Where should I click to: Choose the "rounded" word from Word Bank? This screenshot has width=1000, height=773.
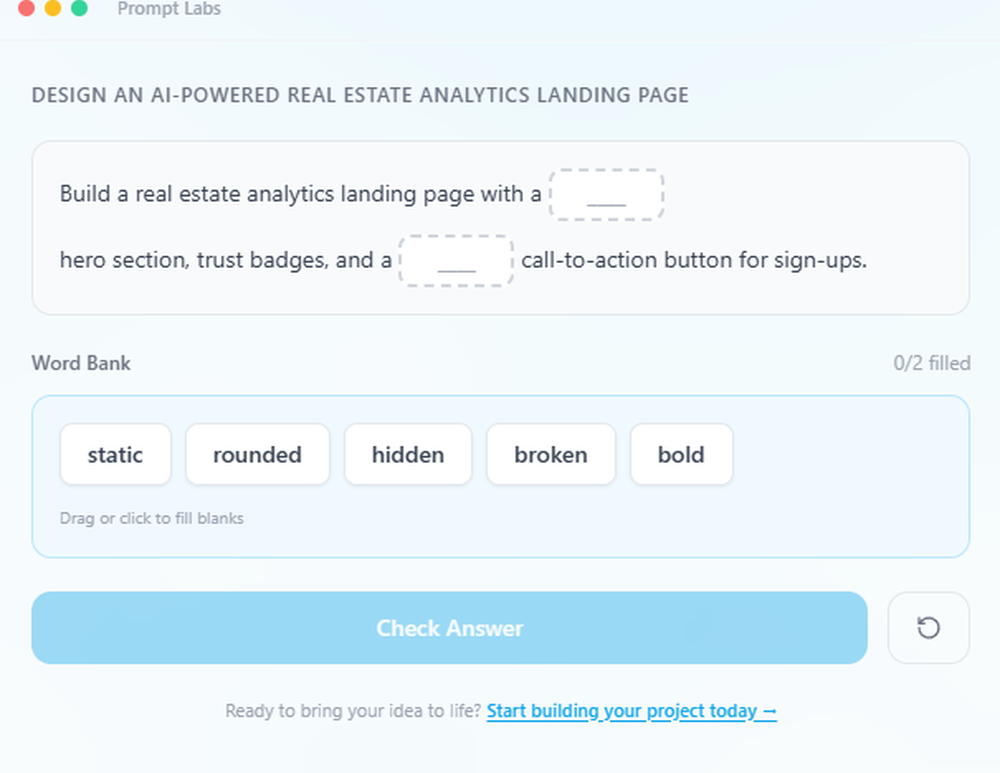pyautogui.click(x=257, y=455)
